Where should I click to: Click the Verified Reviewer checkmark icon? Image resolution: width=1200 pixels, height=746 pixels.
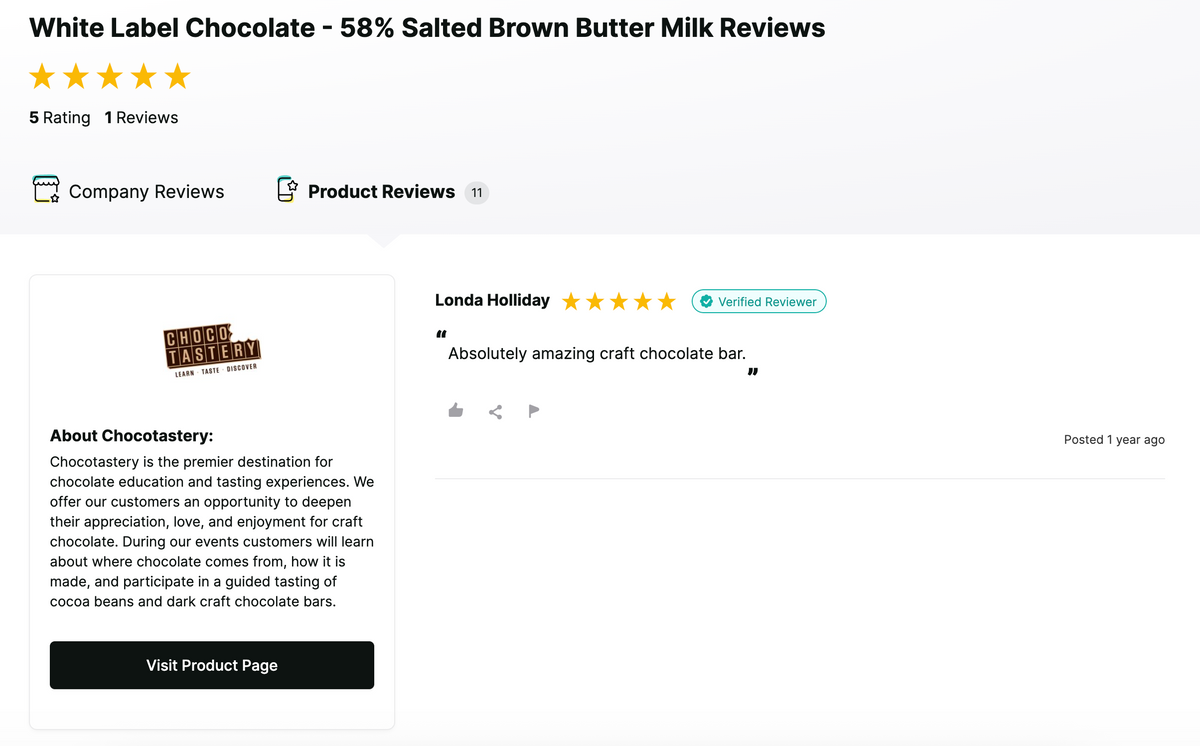tap(707, 301)
